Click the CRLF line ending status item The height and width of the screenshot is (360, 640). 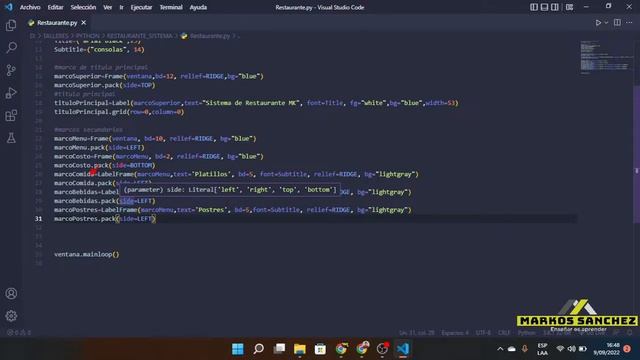click(x=504, y=333)
